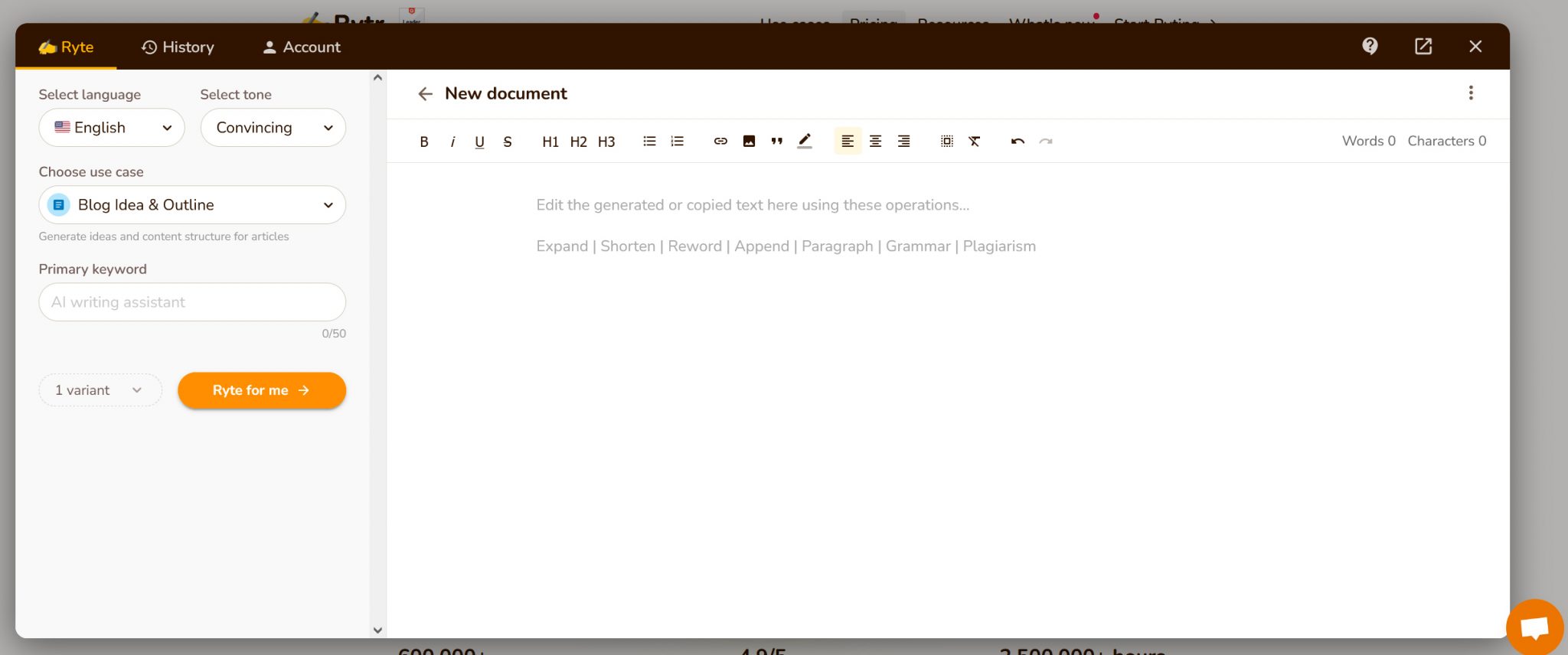1568x655 pixels.
Task: Open the Blog Idea & Outline use case dropdown
Action: (192, 205)
